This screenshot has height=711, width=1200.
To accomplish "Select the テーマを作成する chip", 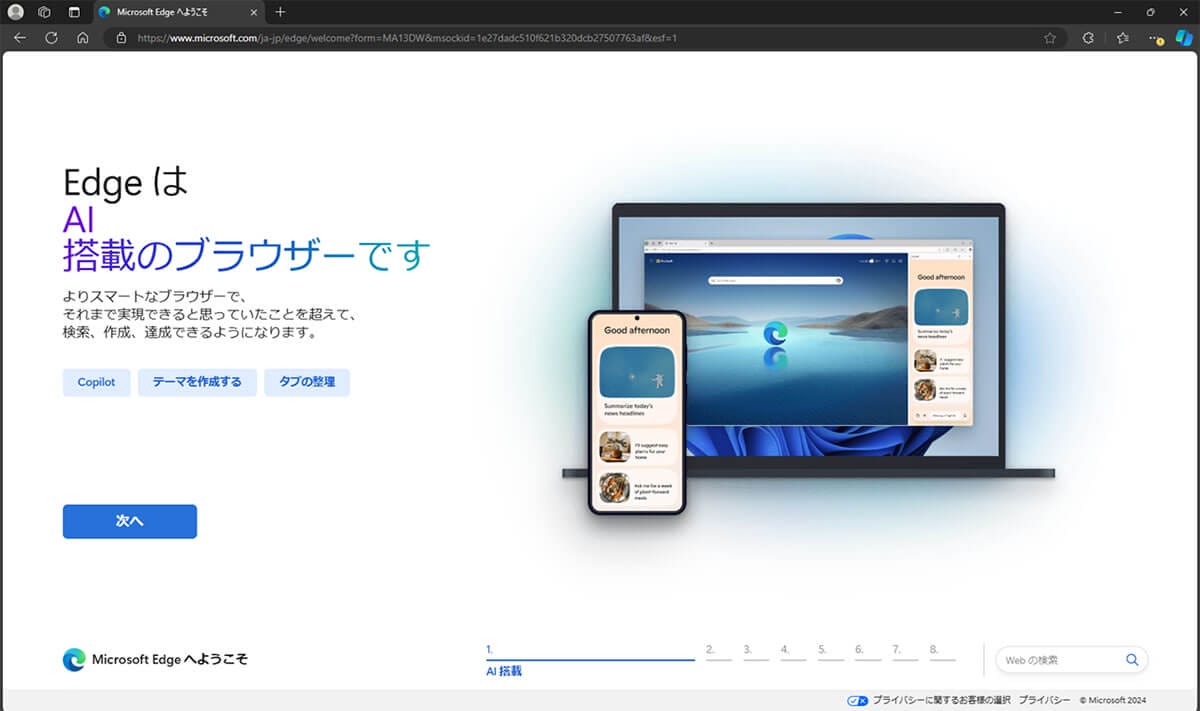I will 197,382.
